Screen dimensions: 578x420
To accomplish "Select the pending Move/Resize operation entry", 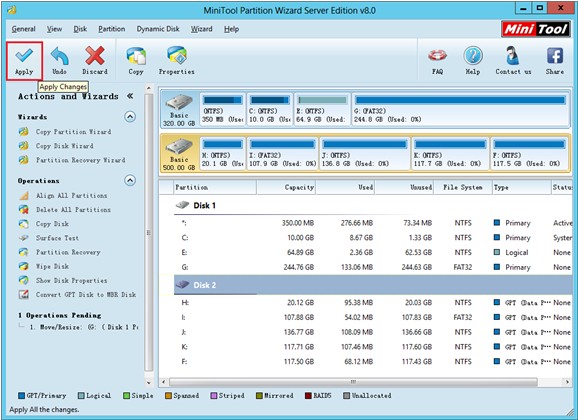I will (84, 327).
